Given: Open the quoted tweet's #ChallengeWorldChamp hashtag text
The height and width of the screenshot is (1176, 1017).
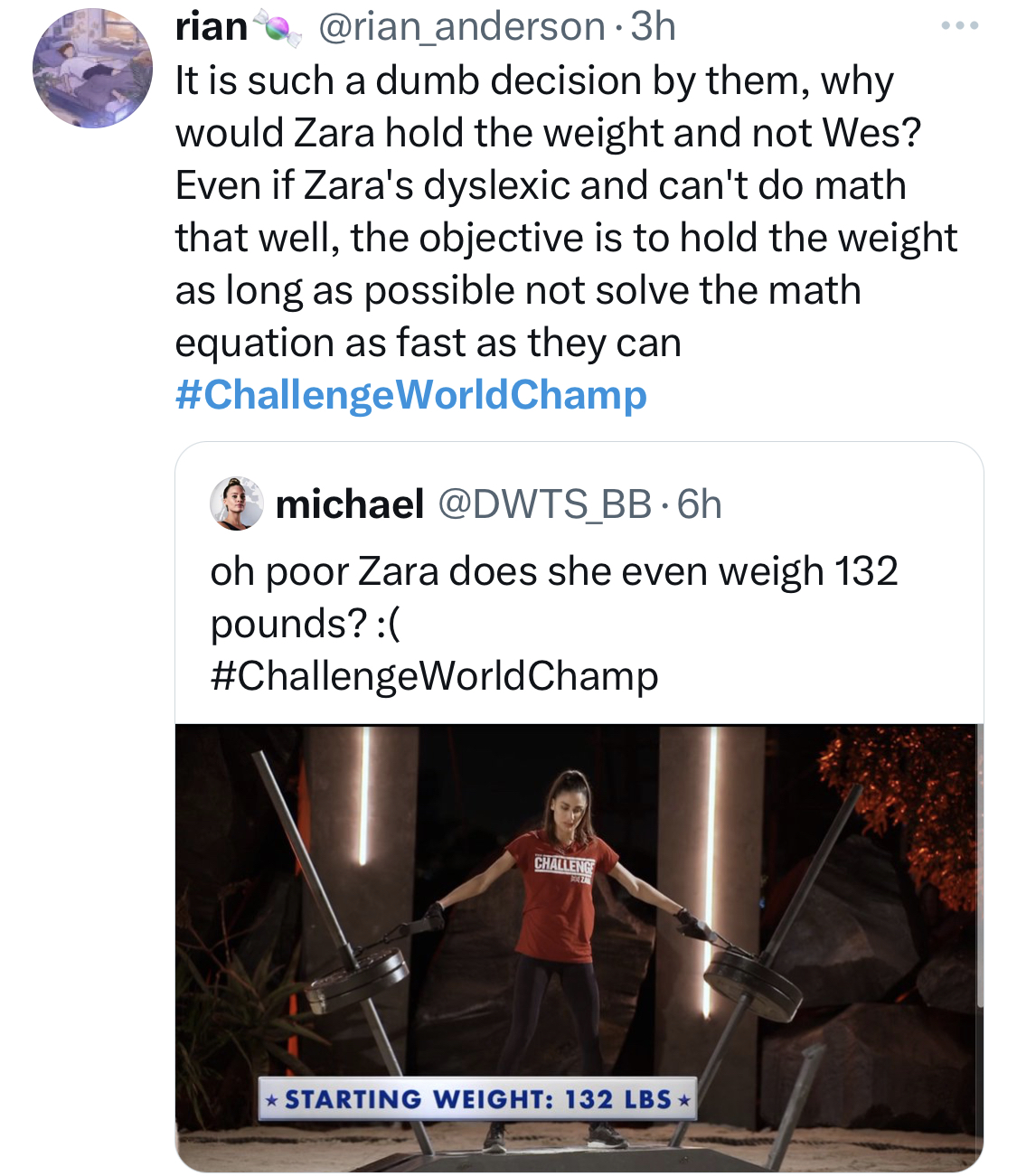Looking at the screenshot, I should pyautogui.click(x=435, y=676).
